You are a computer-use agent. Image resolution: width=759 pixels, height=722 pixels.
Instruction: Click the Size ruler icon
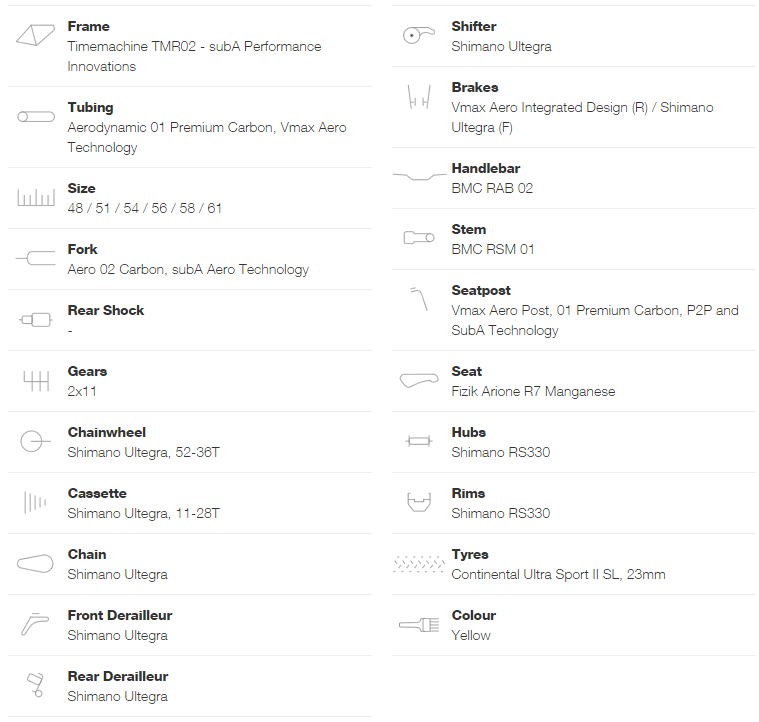(x=36, y=197)
